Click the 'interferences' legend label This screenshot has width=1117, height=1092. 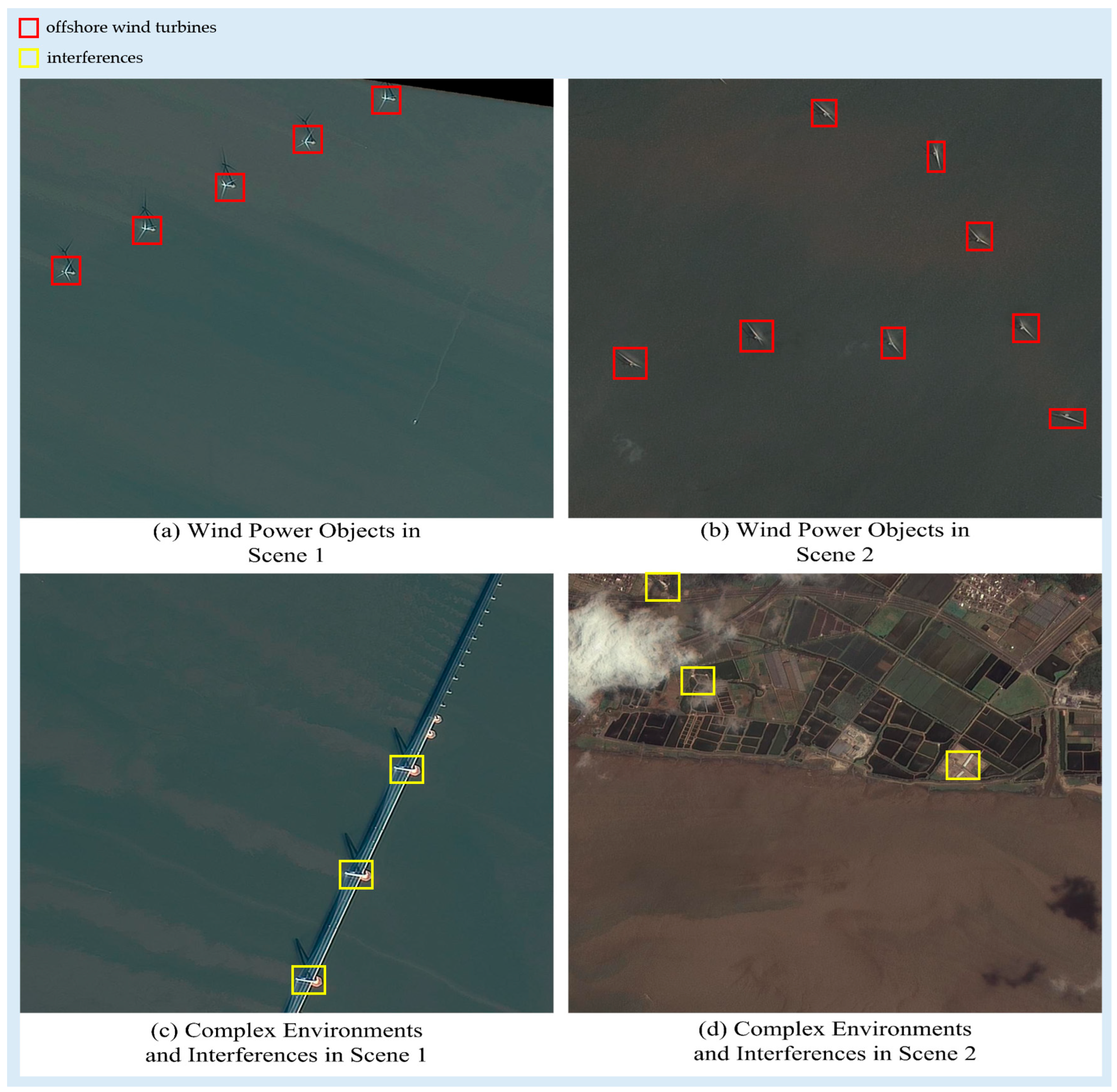coord(95,58)
